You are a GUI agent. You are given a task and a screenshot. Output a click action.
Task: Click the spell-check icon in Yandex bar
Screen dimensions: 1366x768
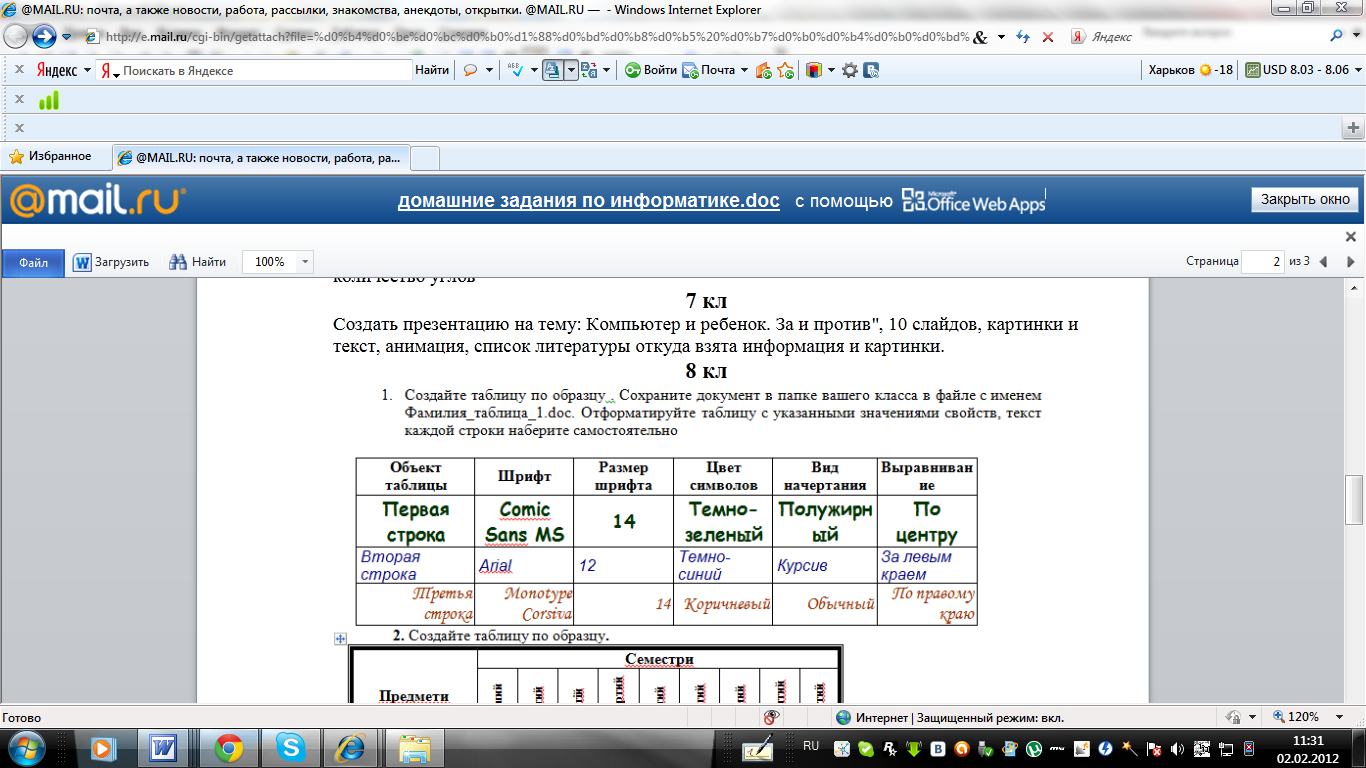pyautogui.click(x=516, y=70)
